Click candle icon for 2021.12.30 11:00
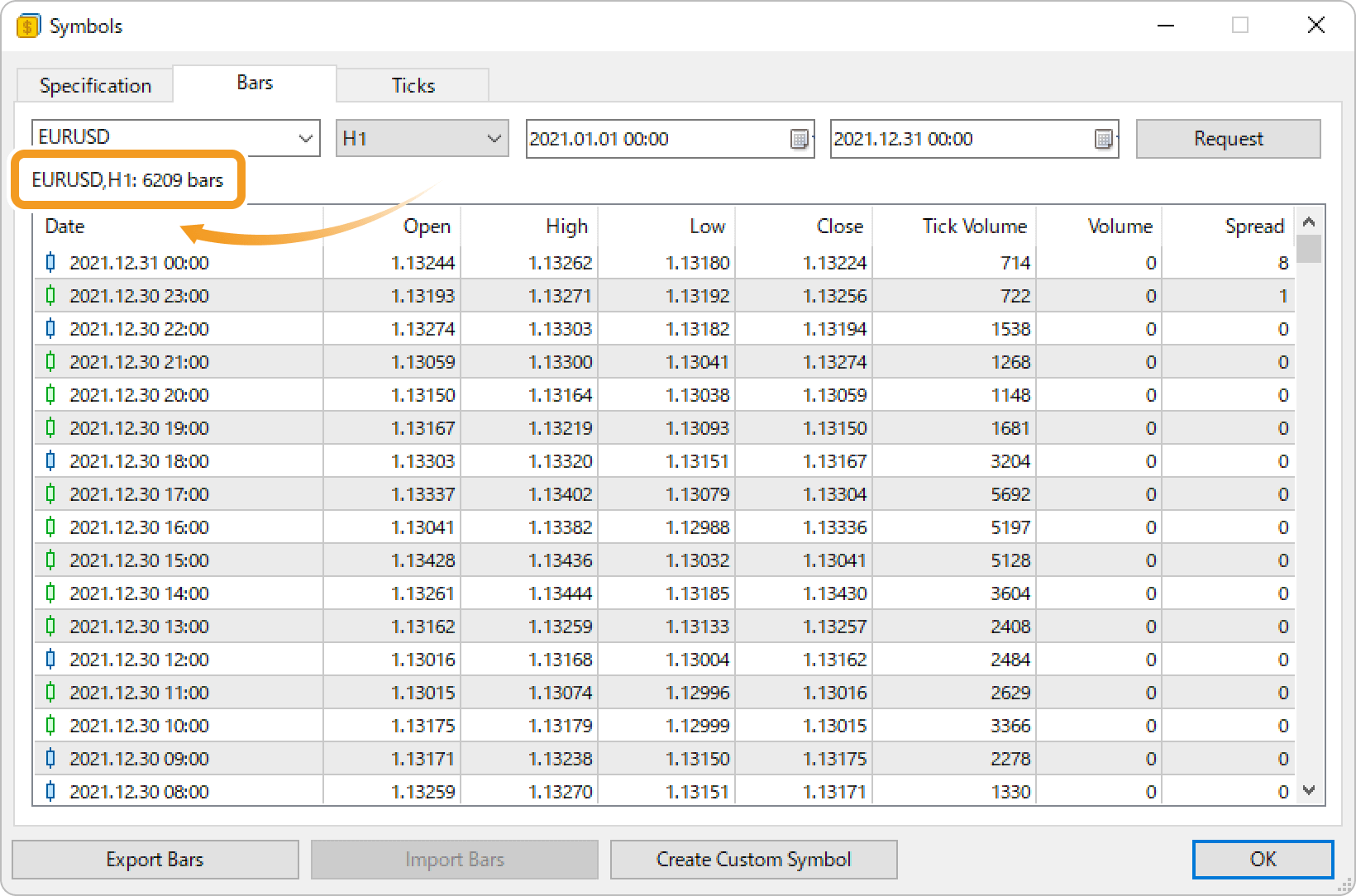 click(50, 693)
